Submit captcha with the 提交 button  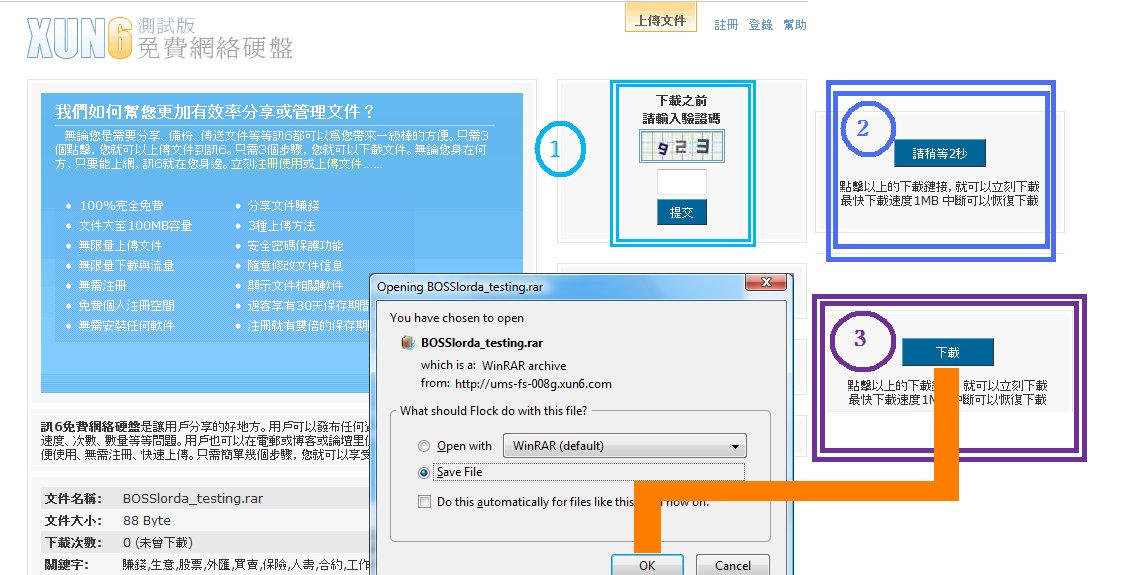tap(682, 213)
